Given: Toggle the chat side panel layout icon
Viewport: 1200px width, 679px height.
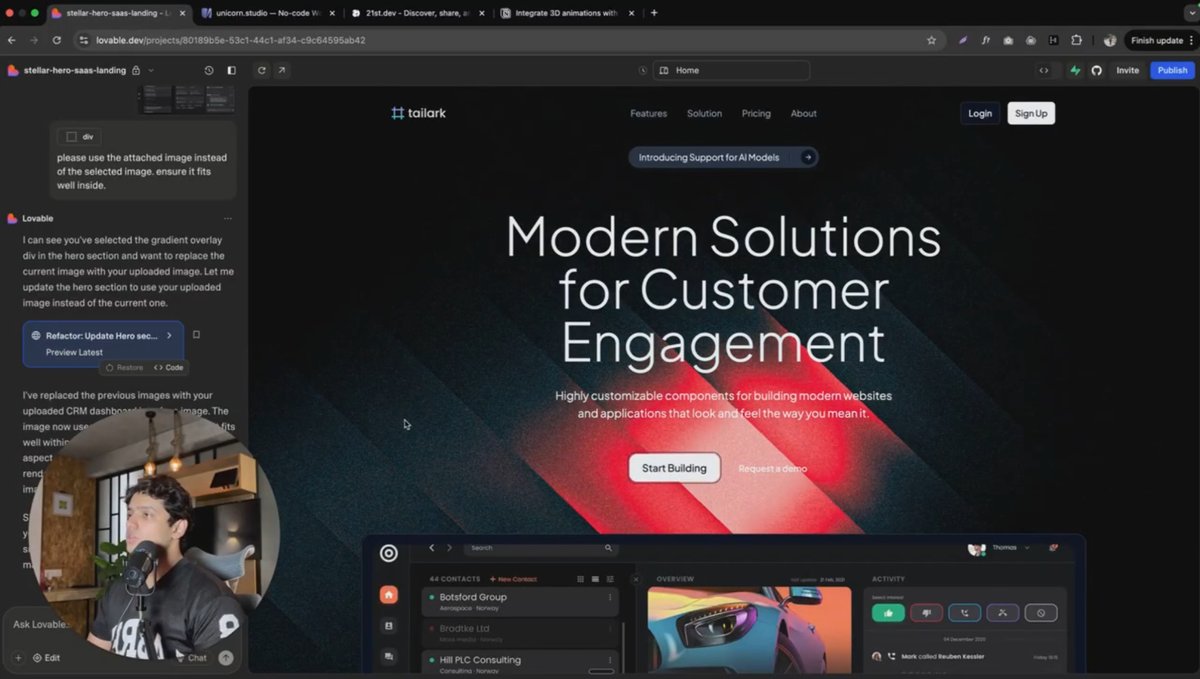Looking at the screenshot, I should (x=232, y=70).
